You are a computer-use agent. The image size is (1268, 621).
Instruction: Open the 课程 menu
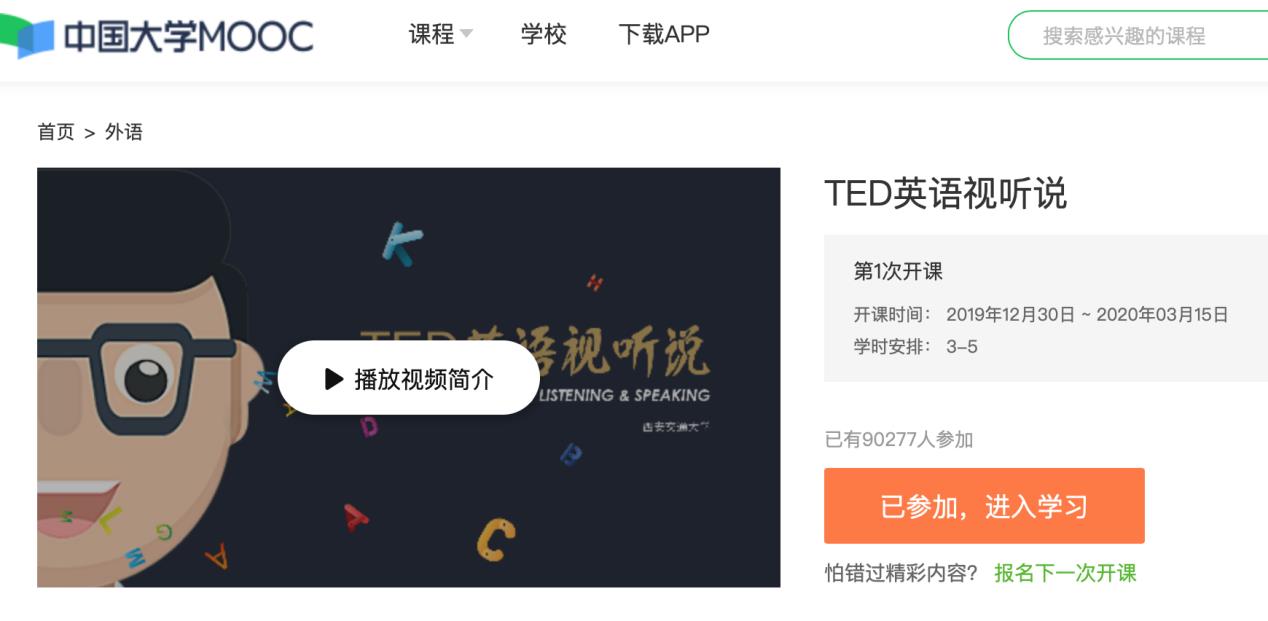pos(431,35)
